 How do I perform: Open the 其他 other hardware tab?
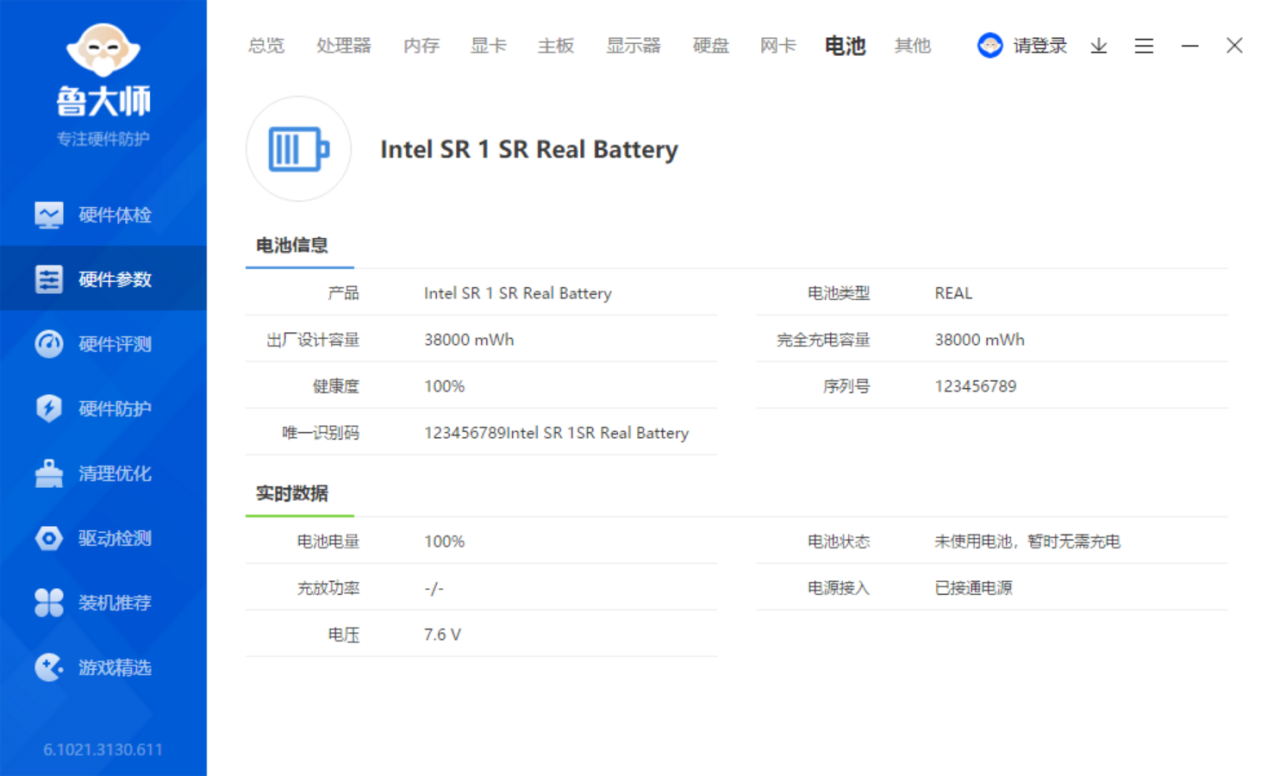tap(911, 45)
